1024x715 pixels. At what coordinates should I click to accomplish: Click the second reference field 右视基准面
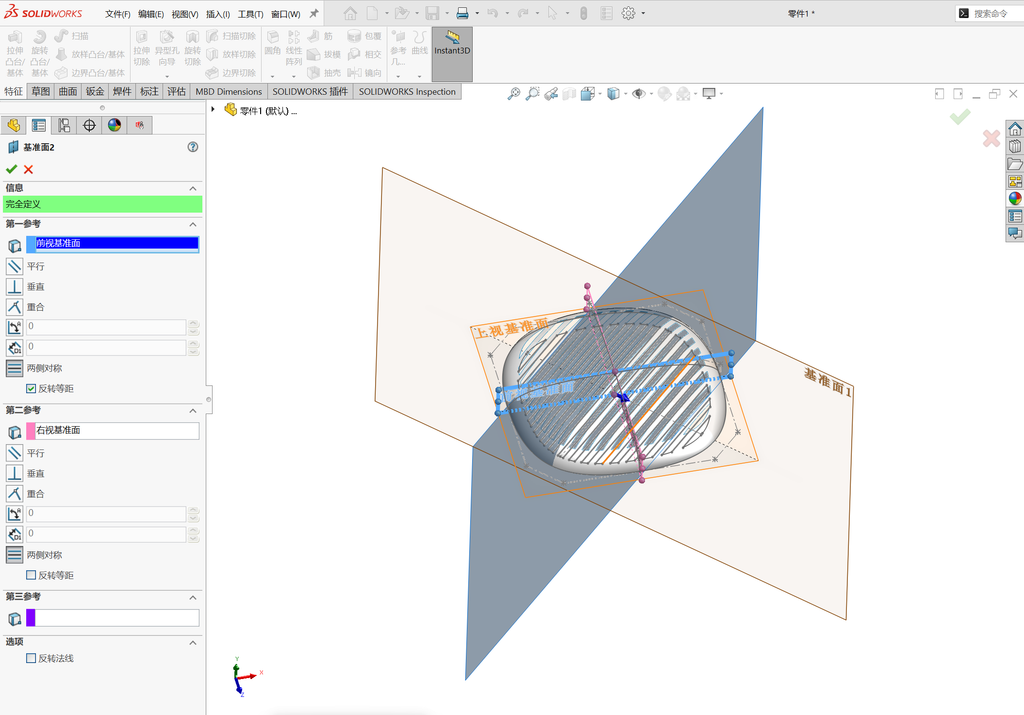[x=112, y=430]
